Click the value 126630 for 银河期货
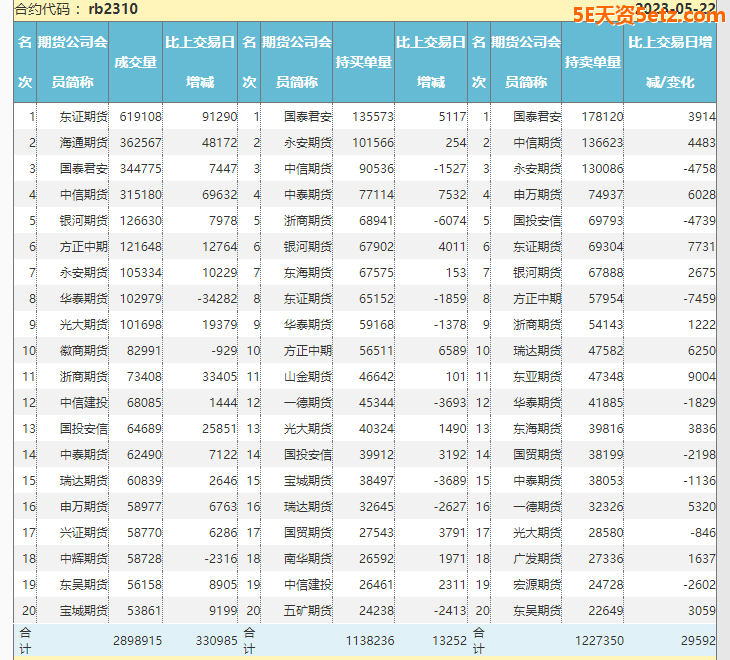 click(140, 221)
